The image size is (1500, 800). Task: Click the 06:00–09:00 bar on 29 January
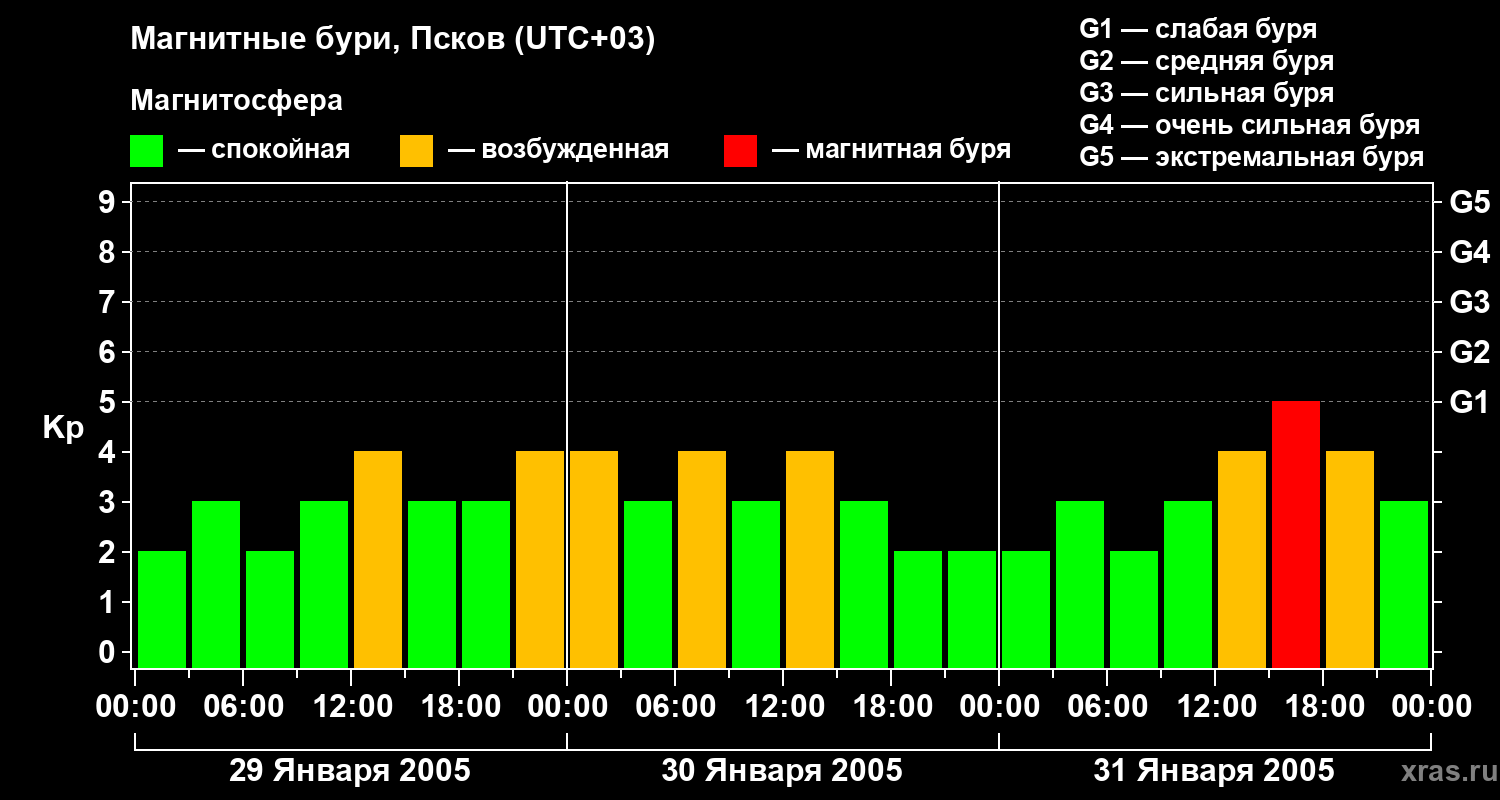[x=270, y=609]
